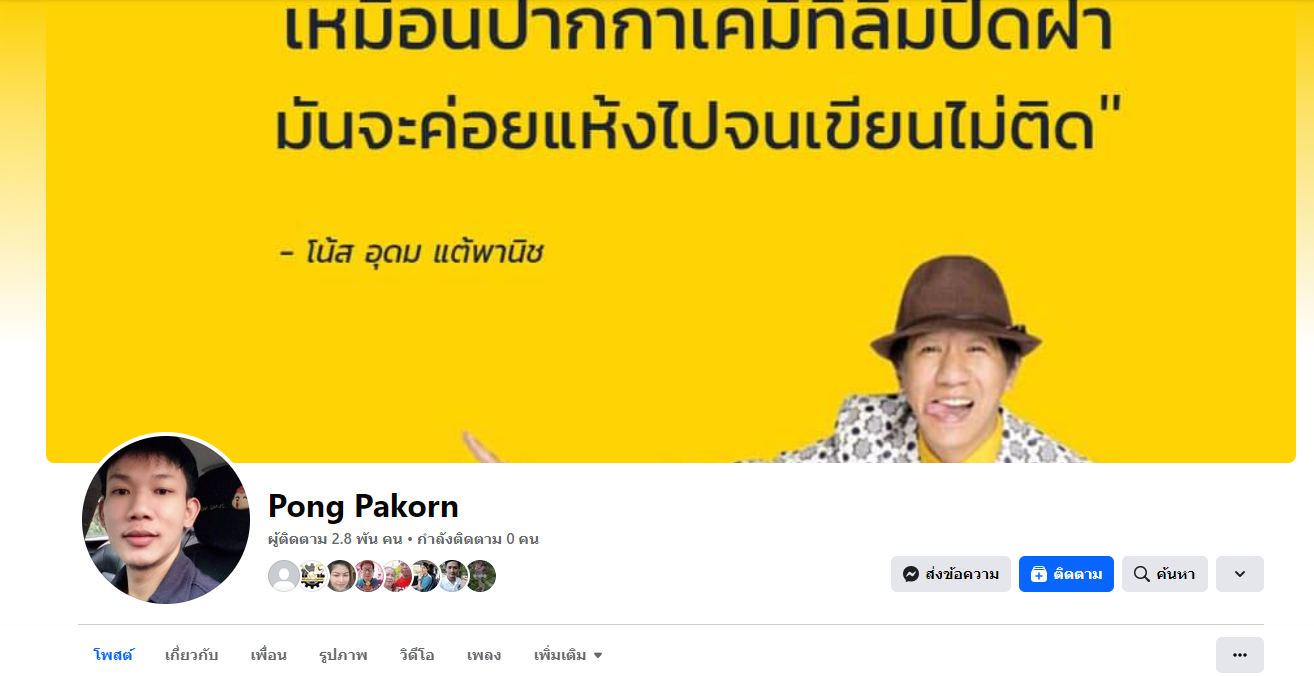
Task: Open the yellow cover photo
Action: point(670,231)
